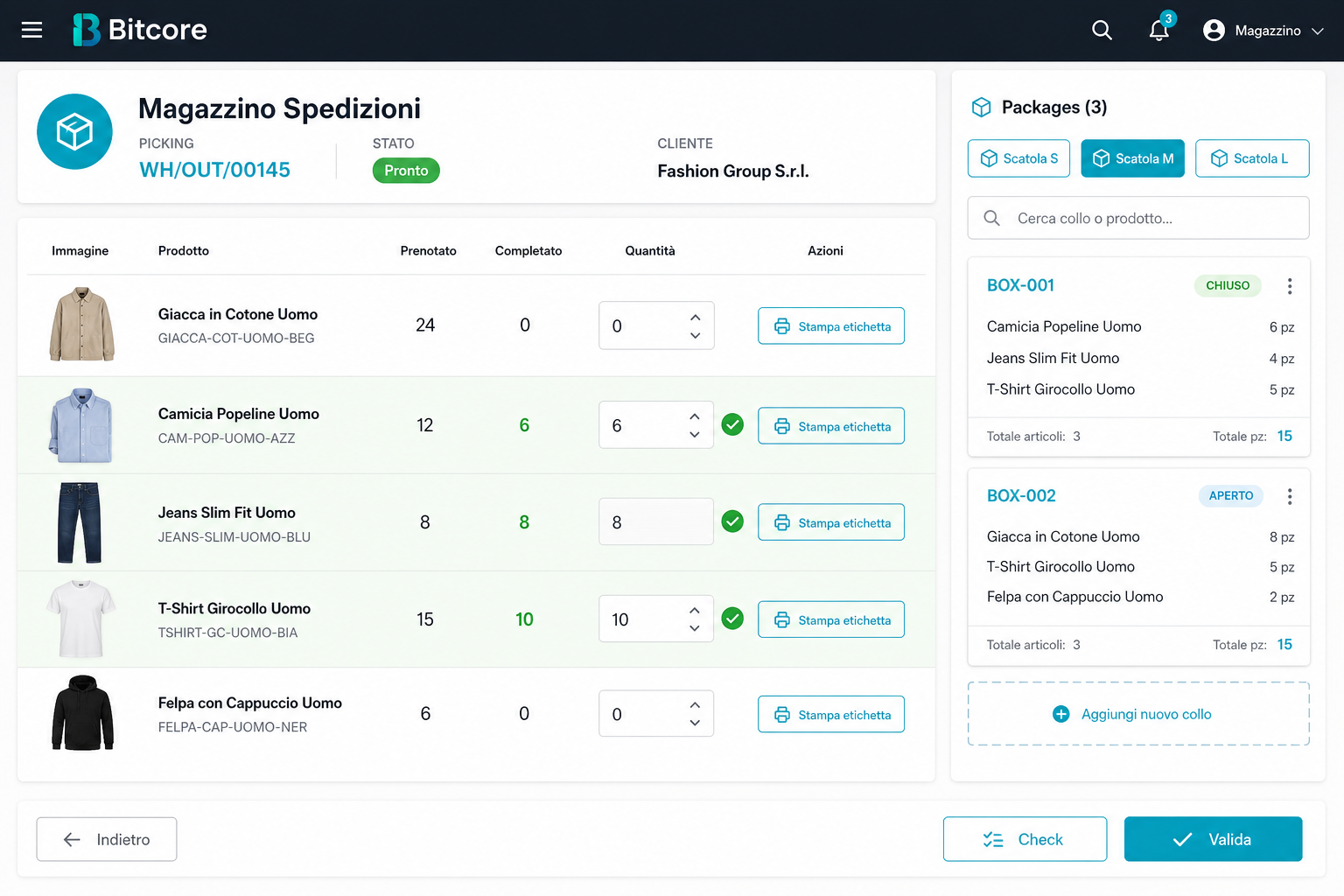Viewport: 1344px width, 896px height.
Task: Click the Completato column header
Action: coord(528,251)
